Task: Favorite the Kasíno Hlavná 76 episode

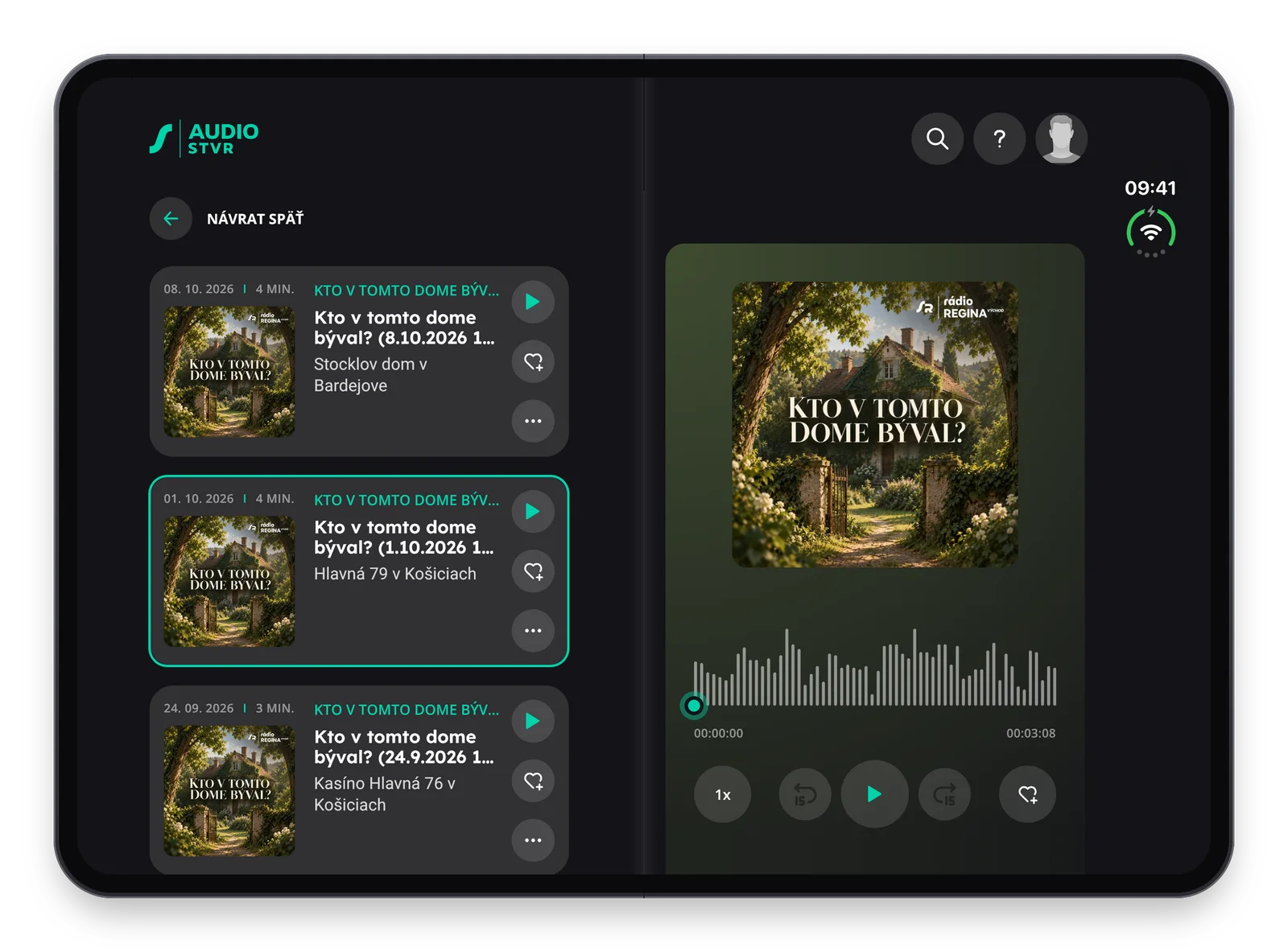Action: click(533, 781)
